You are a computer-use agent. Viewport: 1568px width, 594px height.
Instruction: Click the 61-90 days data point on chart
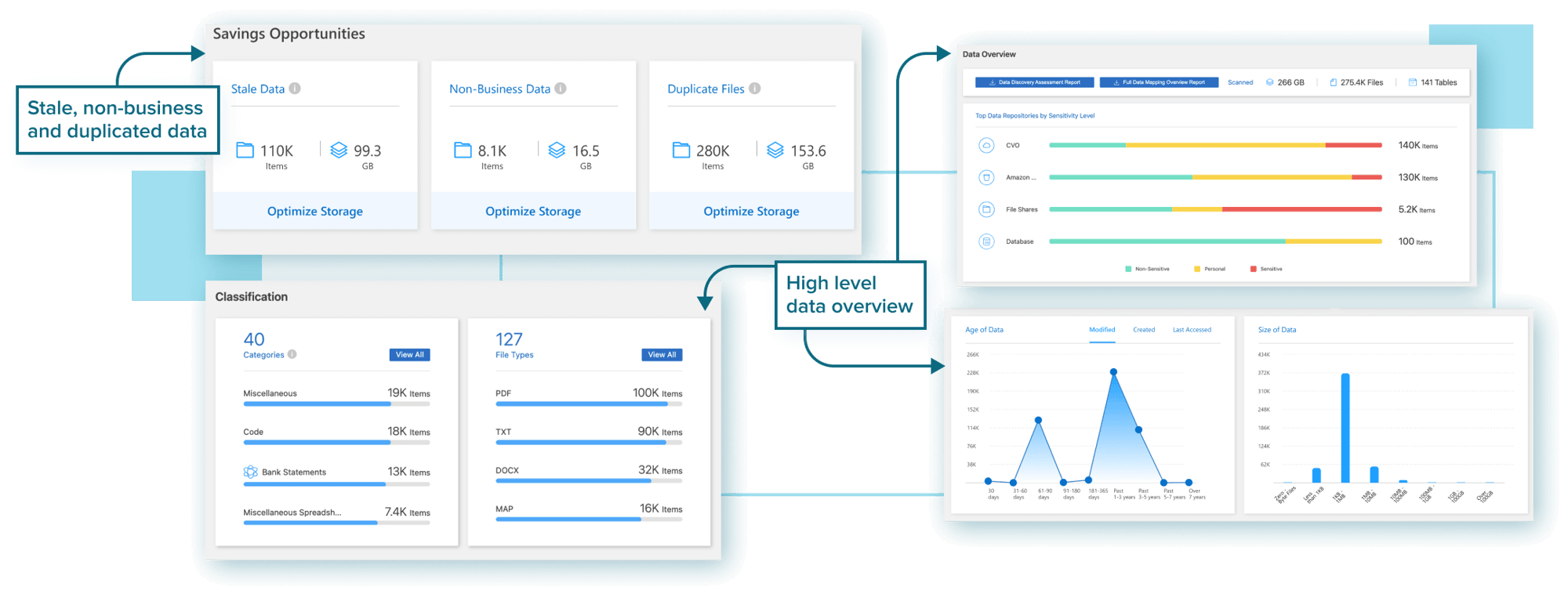tap(1038, 420)
